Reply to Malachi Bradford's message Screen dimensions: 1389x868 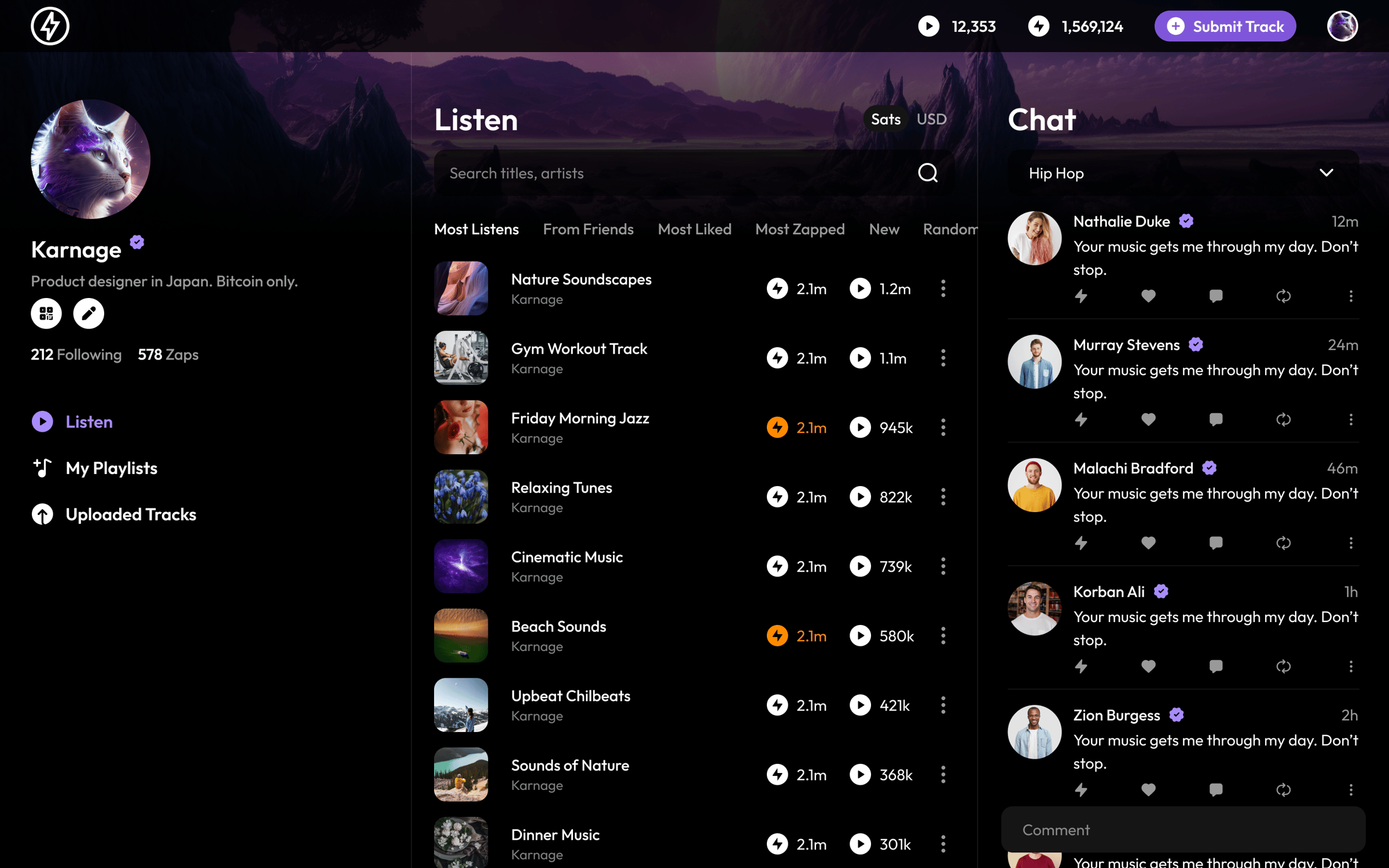[1216, 543]
